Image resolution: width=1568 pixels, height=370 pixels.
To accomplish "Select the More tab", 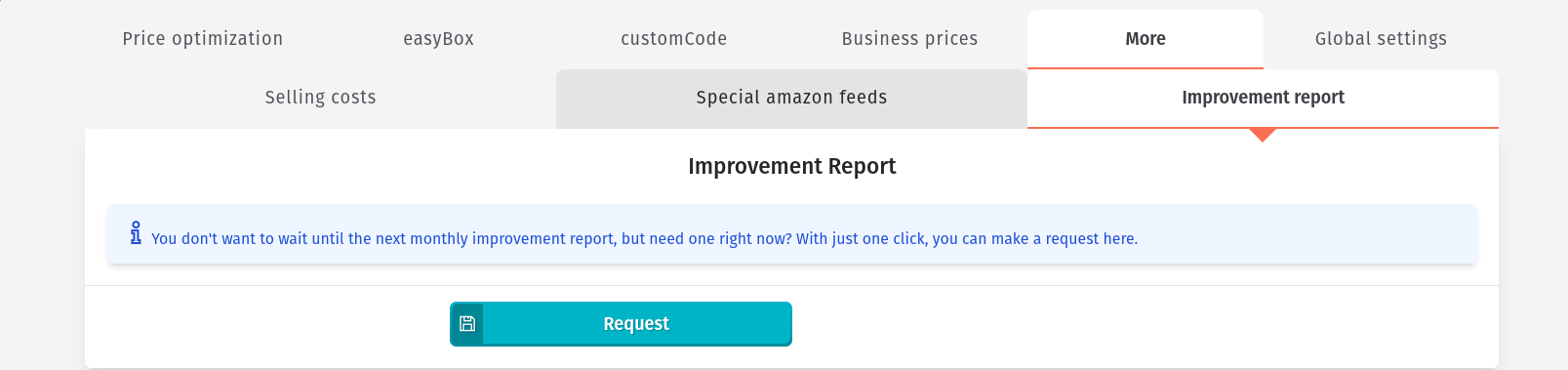I will [1146, 39].
